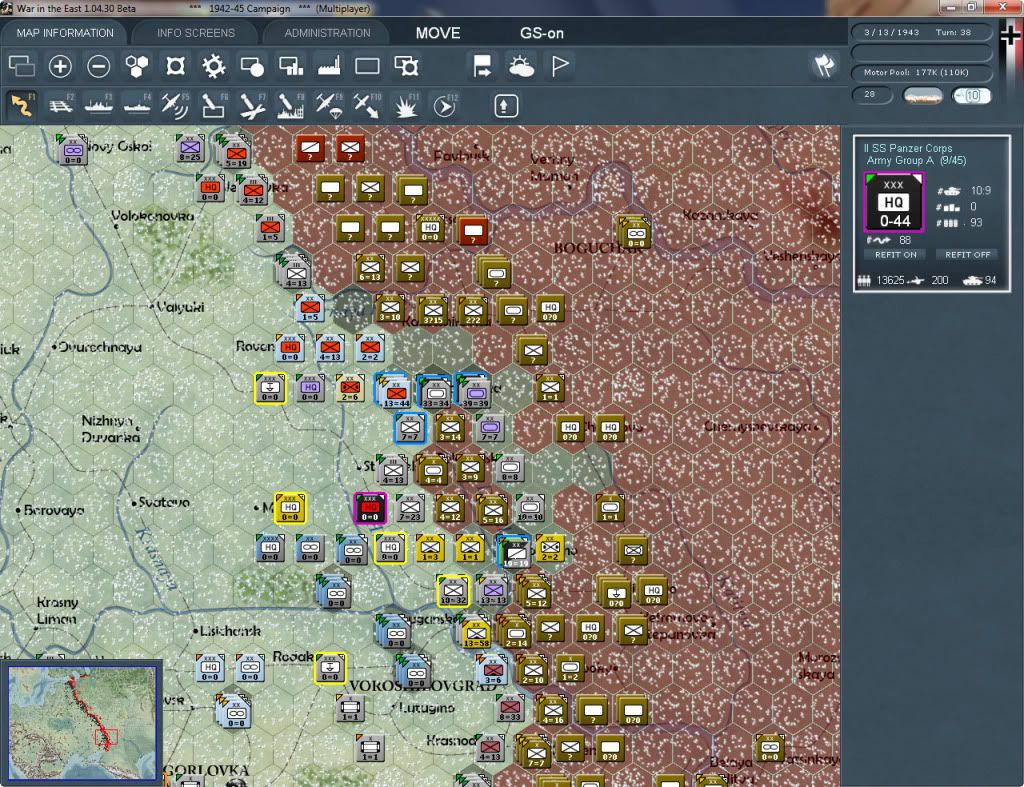1024x787 pixels.
Task: Click the Motor Pool 177K (110K) readout
Action: (x=921, y=72)
